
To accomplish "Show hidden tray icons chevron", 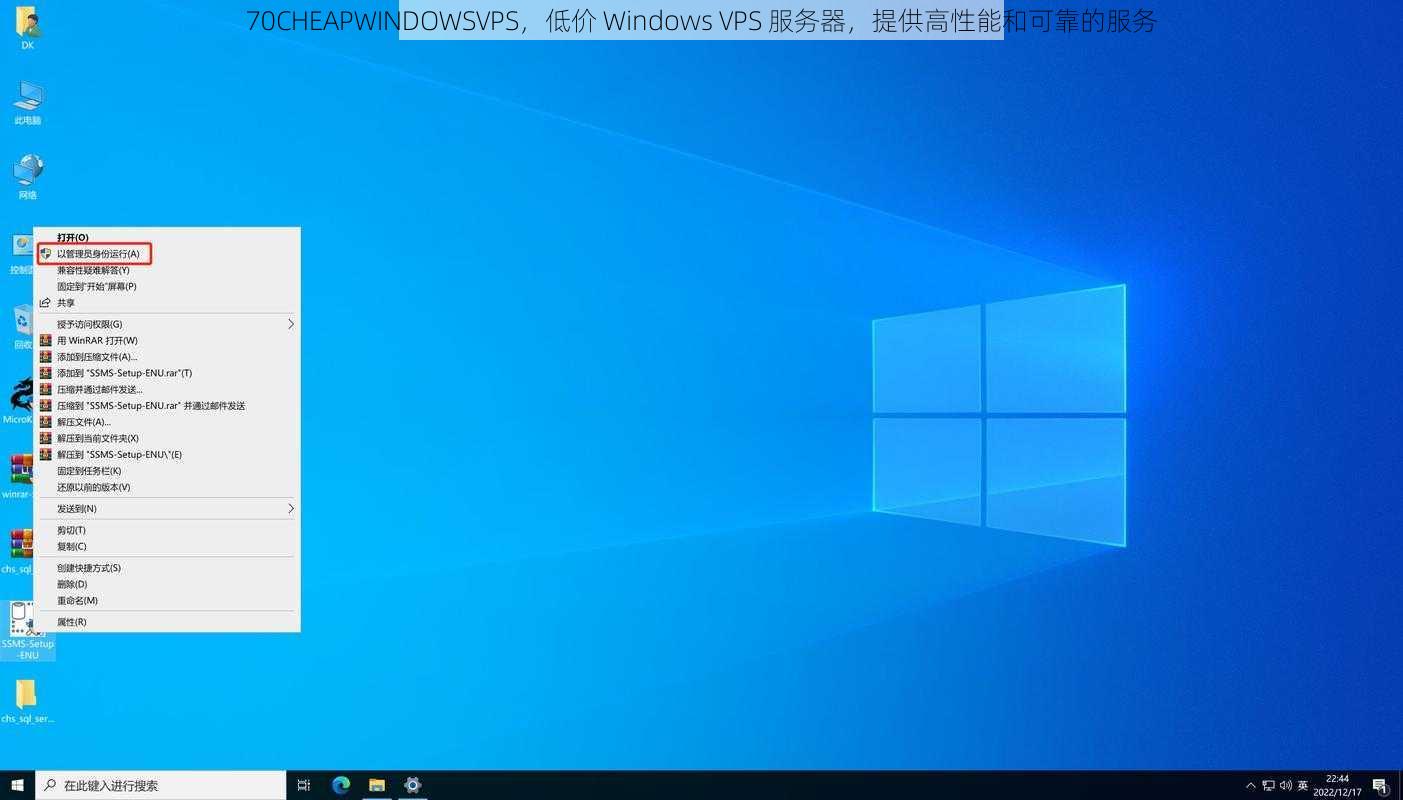I will click(1251, 786).
